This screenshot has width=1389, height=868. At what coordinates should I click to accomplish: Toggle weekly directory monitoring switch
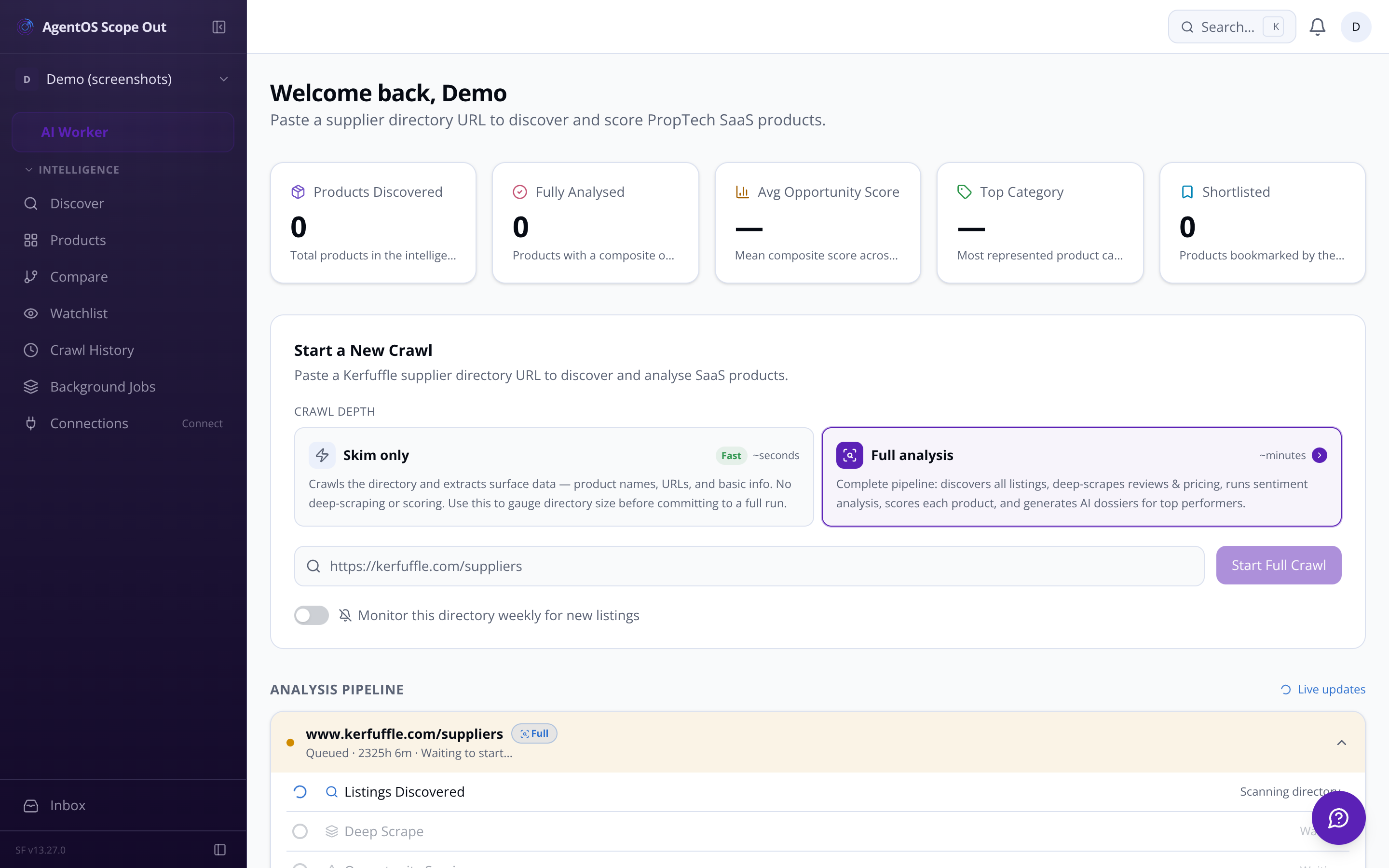click(311, 615)
